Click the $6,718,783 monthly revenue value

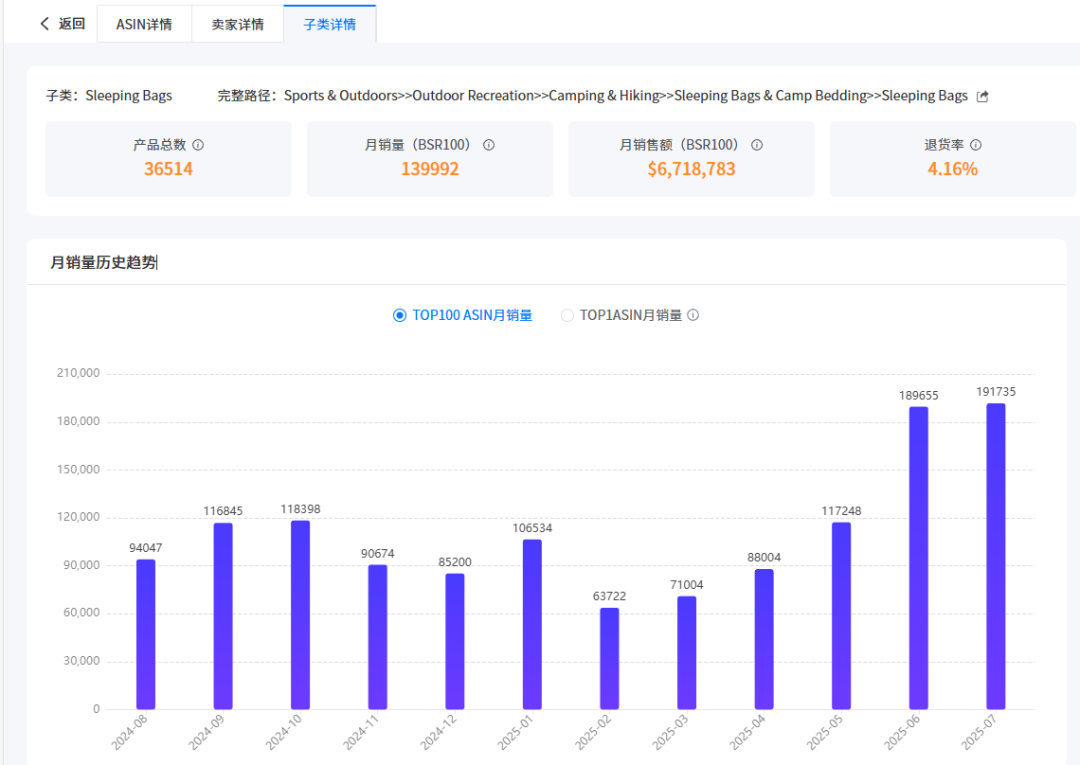[x=691, y=169]
